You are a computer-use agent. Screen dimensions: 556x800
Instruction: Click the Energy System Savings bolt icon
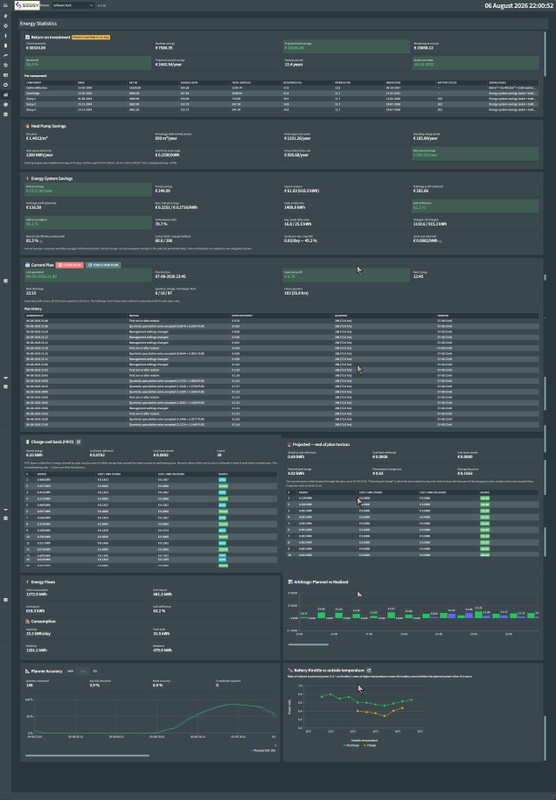[28, 179]
